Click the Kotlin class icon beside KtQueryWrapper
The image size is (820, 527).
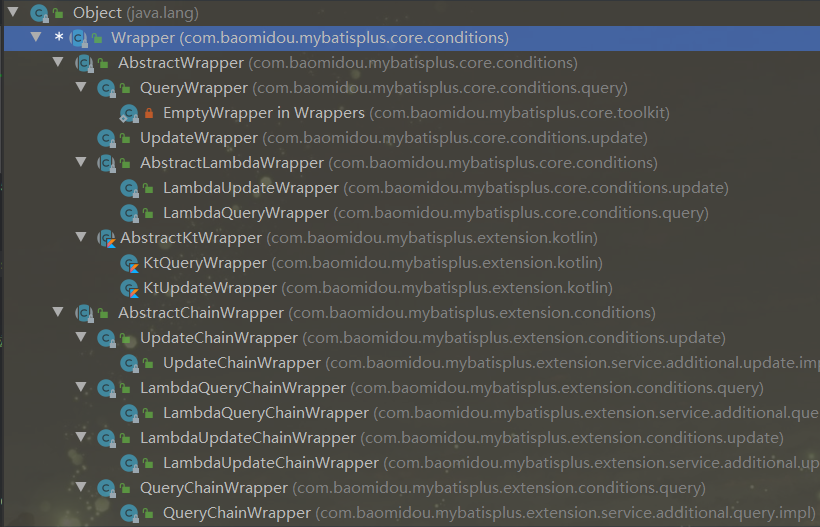tap(129, 264)
